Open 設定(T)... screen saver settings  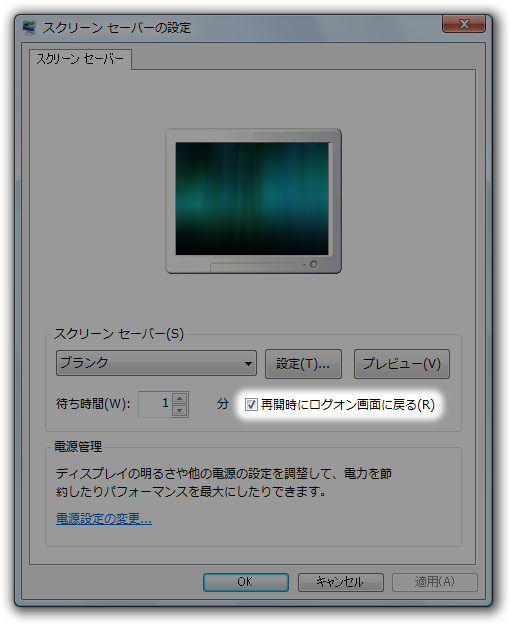pos(303,364)
